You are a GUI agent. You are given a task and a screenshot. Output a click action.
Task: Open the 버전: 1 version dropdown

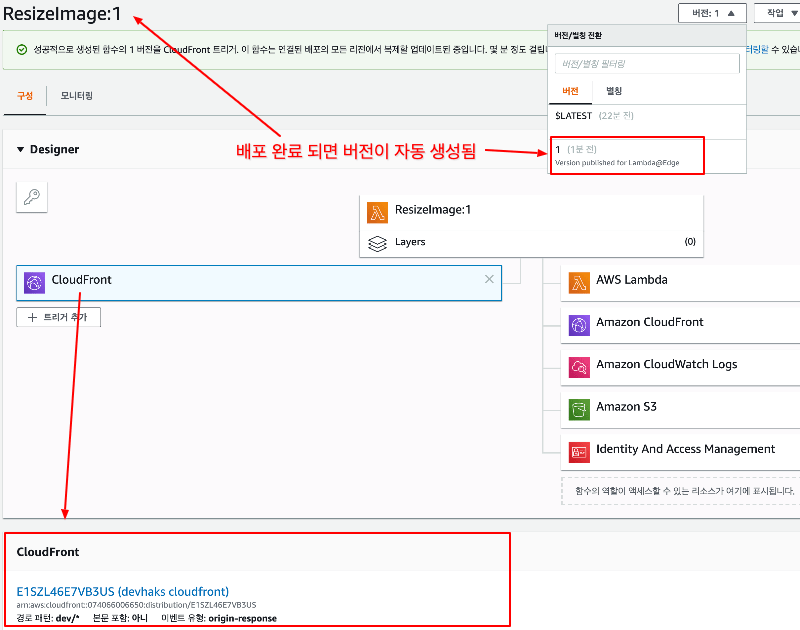tap(711, 13)
